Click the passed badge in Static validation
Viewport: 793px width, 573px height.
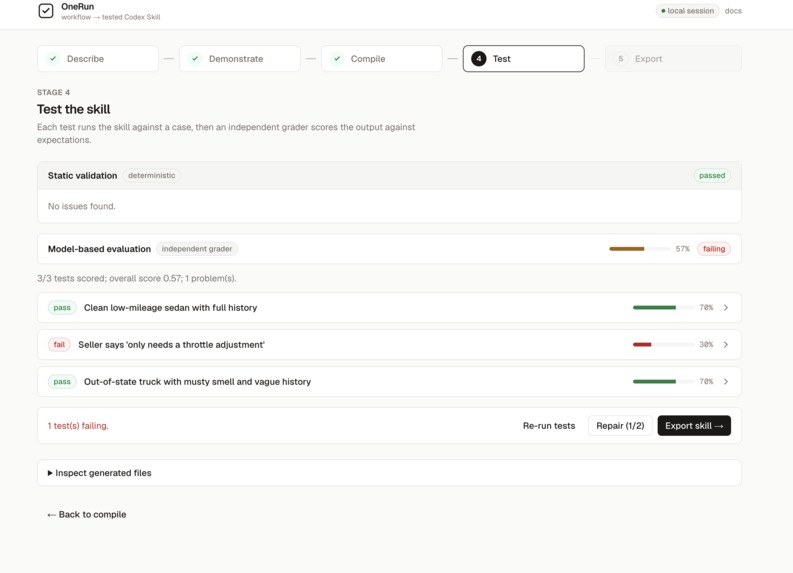(712, 175)
